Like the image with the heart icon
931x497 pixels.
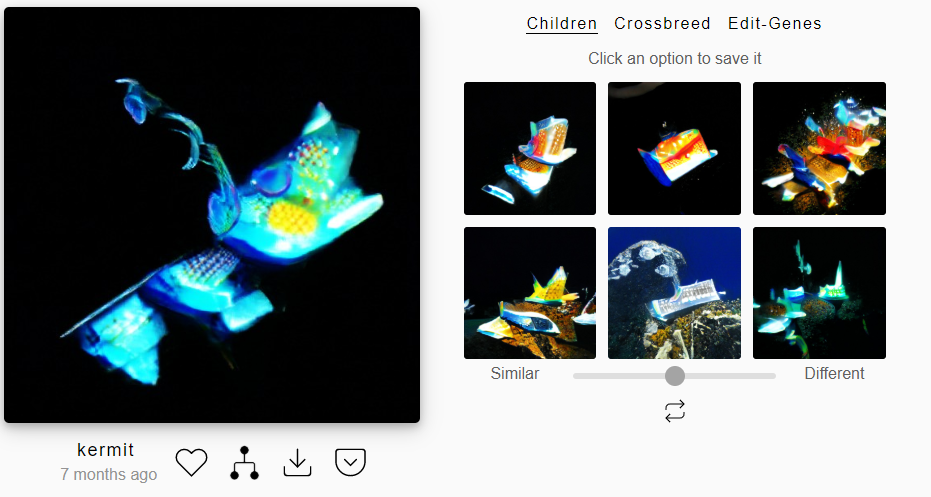tap(191, 462)
